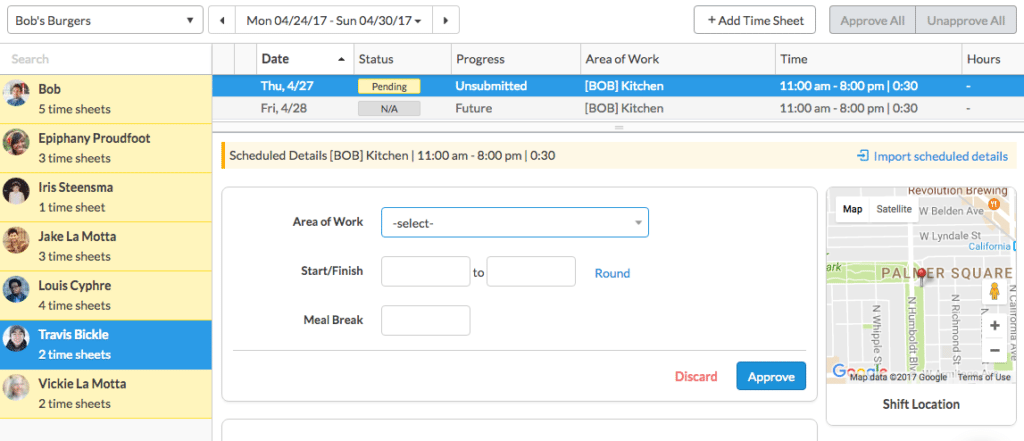This screenshot has width=1024, height=441.
Task: Click the red map location pin
Action: click(x=921, y=277)
